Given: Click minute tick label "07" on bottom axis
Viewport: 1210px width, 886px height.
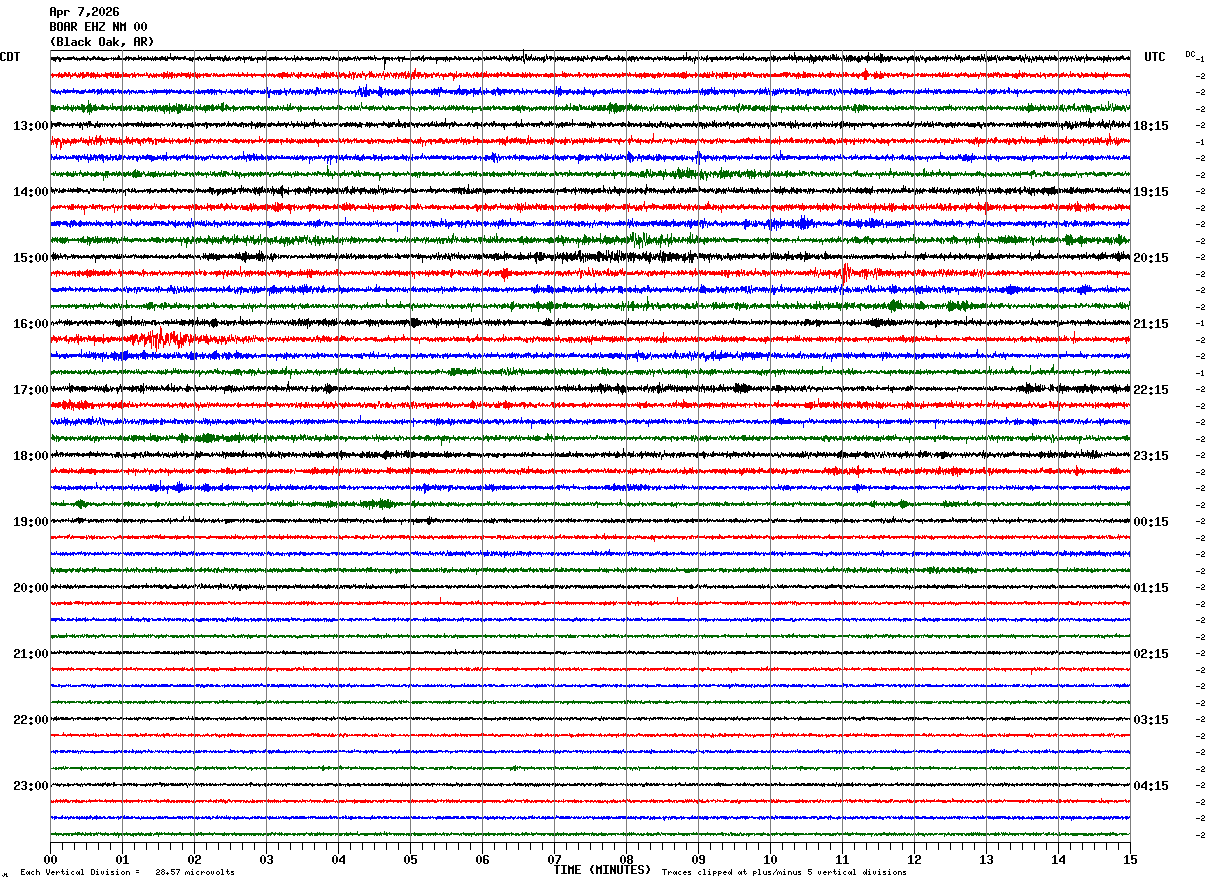Looking at the screenshot, I should pos(554,859).
